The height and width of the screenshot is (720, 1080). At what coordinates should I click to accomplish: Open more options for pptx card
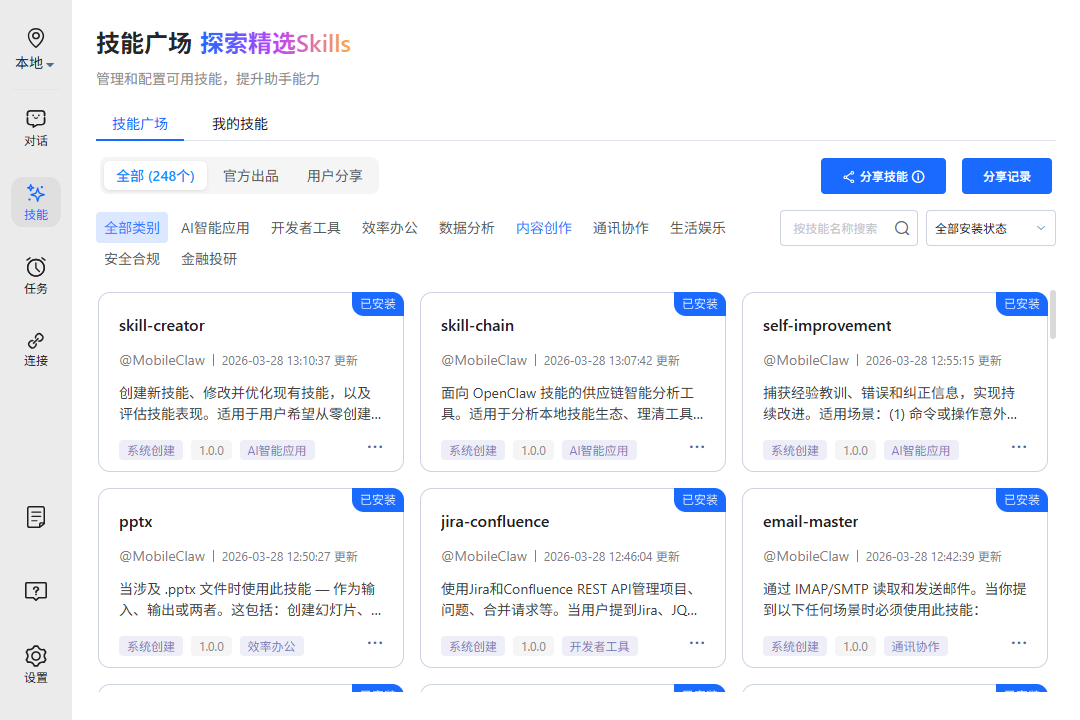click(x=375, y=643)
